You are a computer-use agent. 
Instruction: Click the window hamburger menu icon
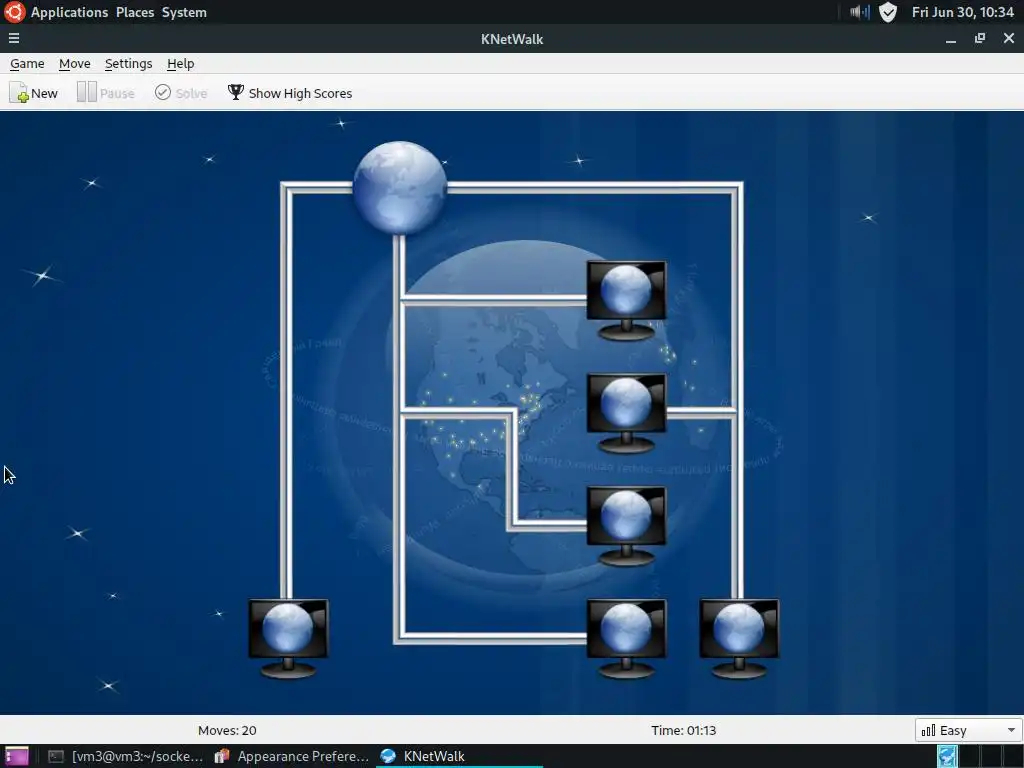tap(14, 39)
